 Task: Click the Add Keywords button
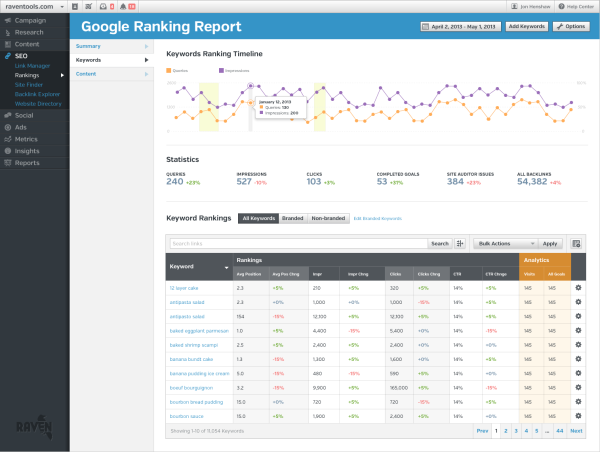[x=527, y=26]
